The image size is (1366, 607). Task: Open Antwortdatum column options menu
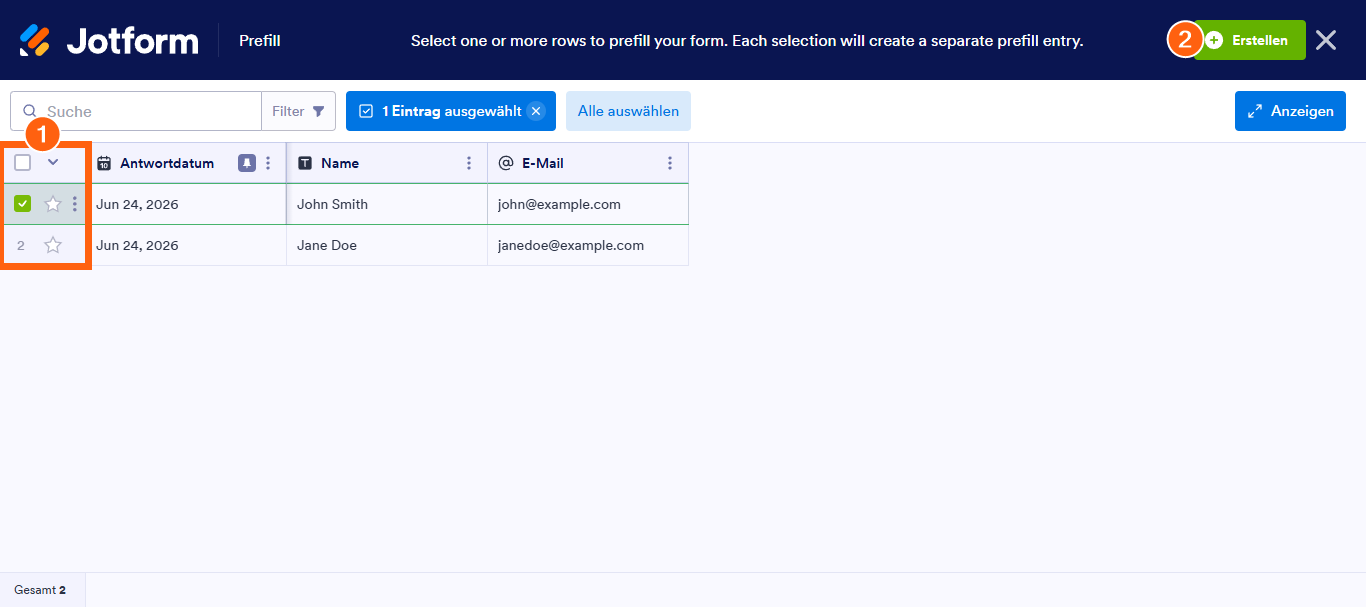tap(268, 163)
